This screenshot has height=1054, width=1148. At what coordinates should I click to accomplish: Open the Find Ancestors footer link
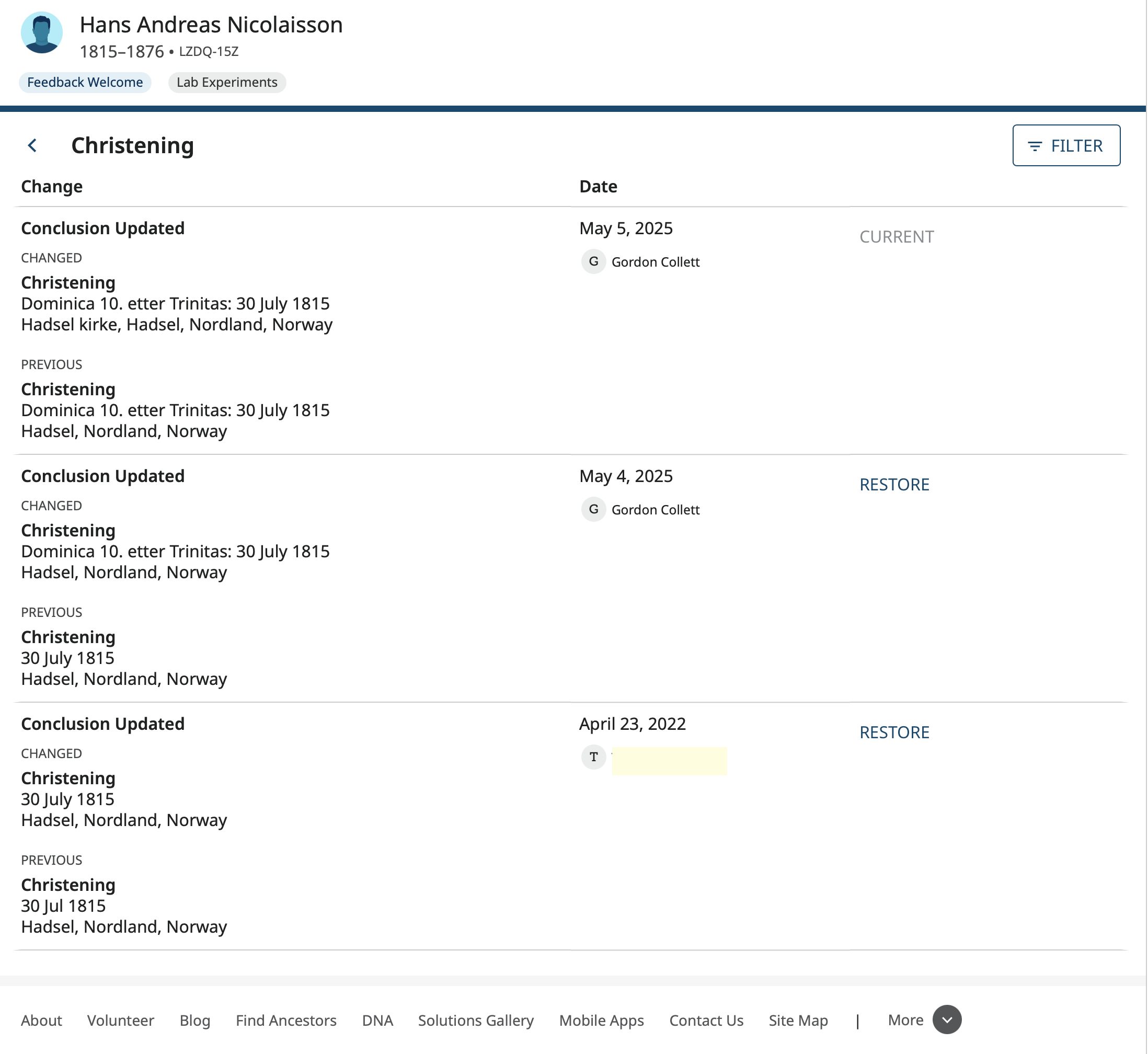[x=286, y=1021]
